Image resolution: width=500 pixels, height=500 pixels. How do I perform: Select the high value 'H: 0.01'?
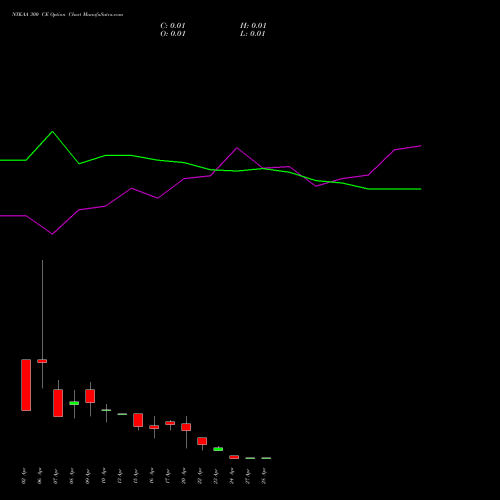coord(253,26)
